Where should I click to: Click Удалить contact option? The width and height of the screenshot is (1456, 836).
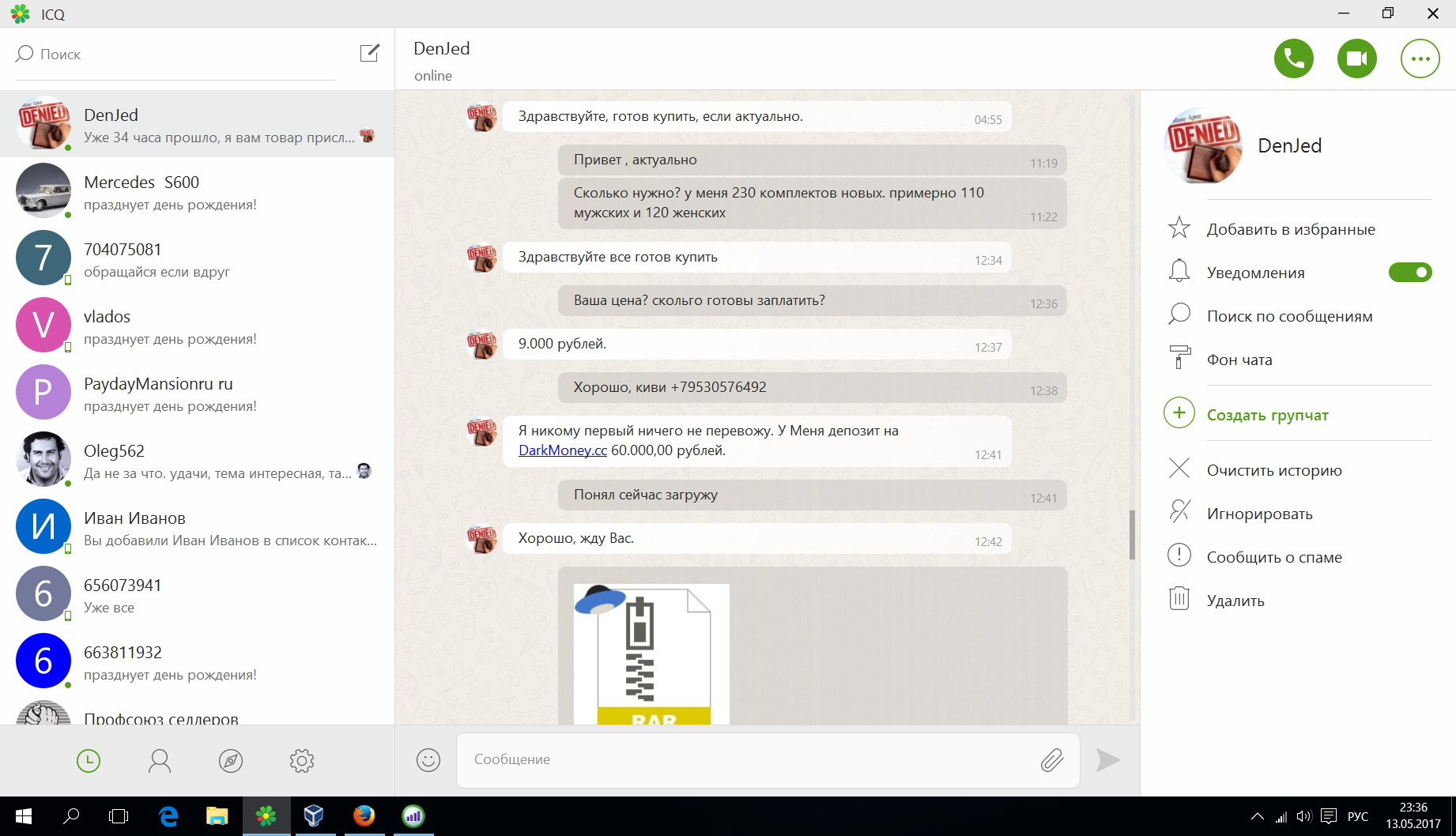coord(1235,601)
